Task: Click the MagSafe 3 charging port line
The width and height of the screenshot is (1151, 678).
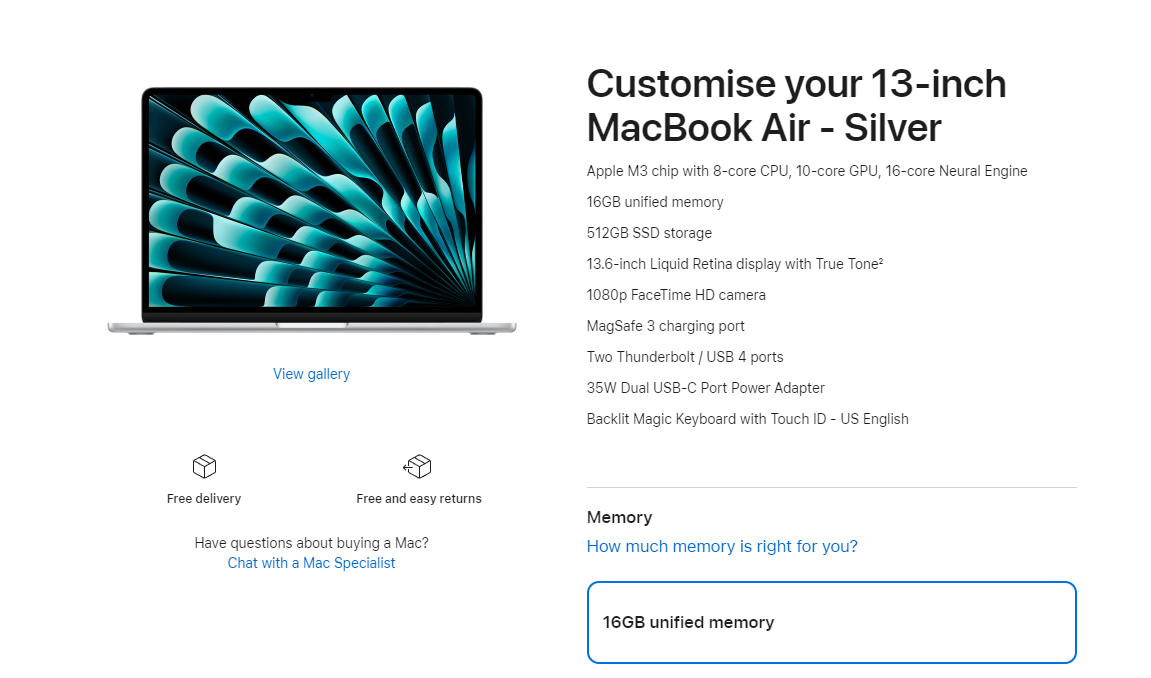Action: [x=665, y=326]
